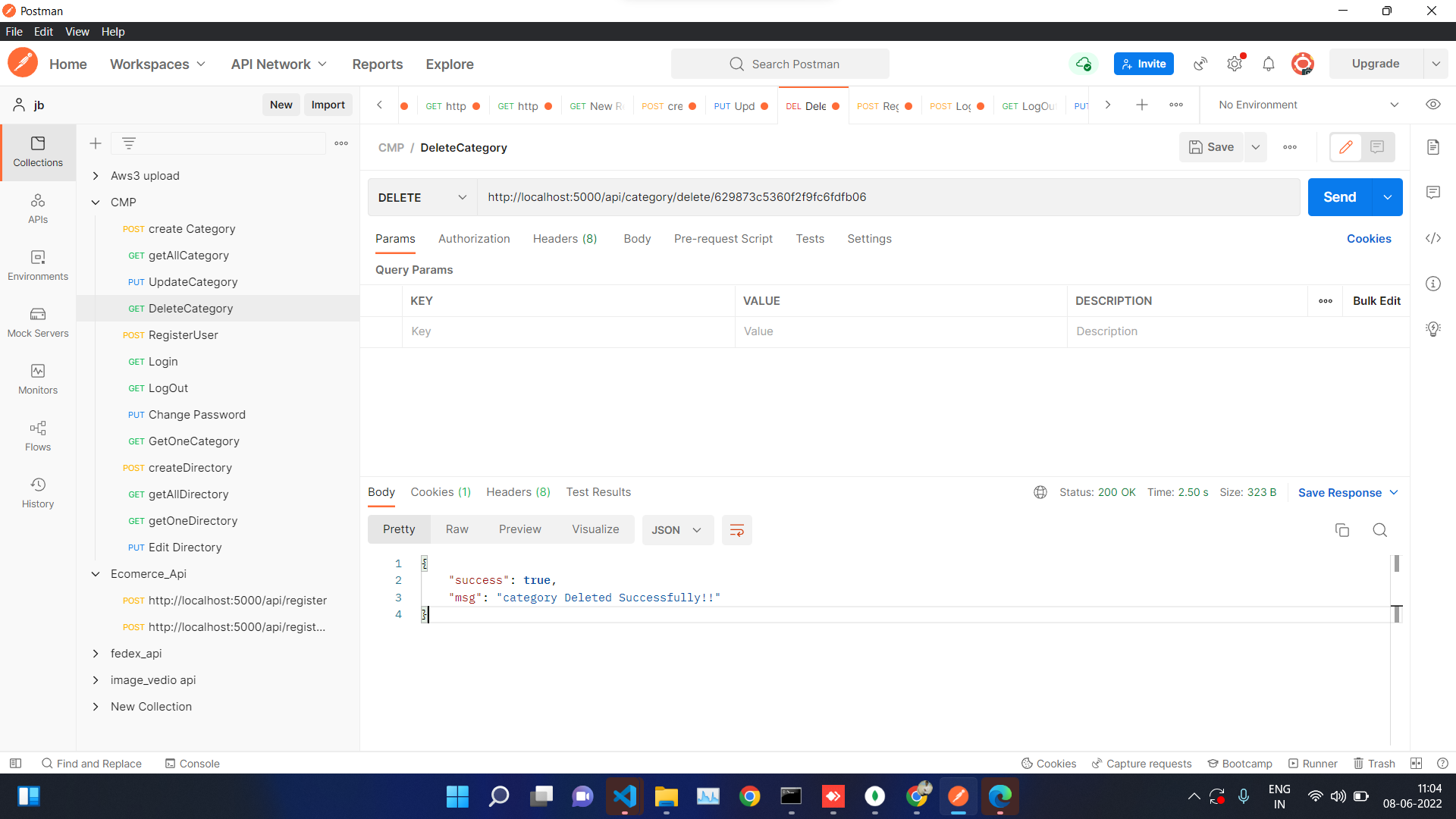Open environment quick look eye icon
The image size is (1456, 819).
pyautogui.click(x=1433, y=105)
